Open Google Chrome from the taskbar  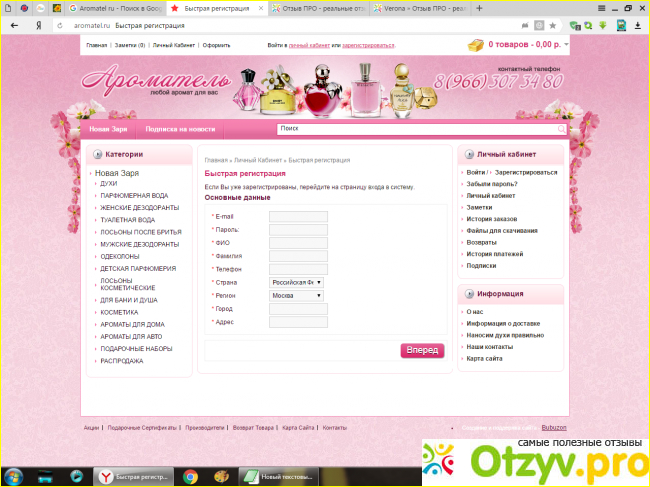click(190, 477)
